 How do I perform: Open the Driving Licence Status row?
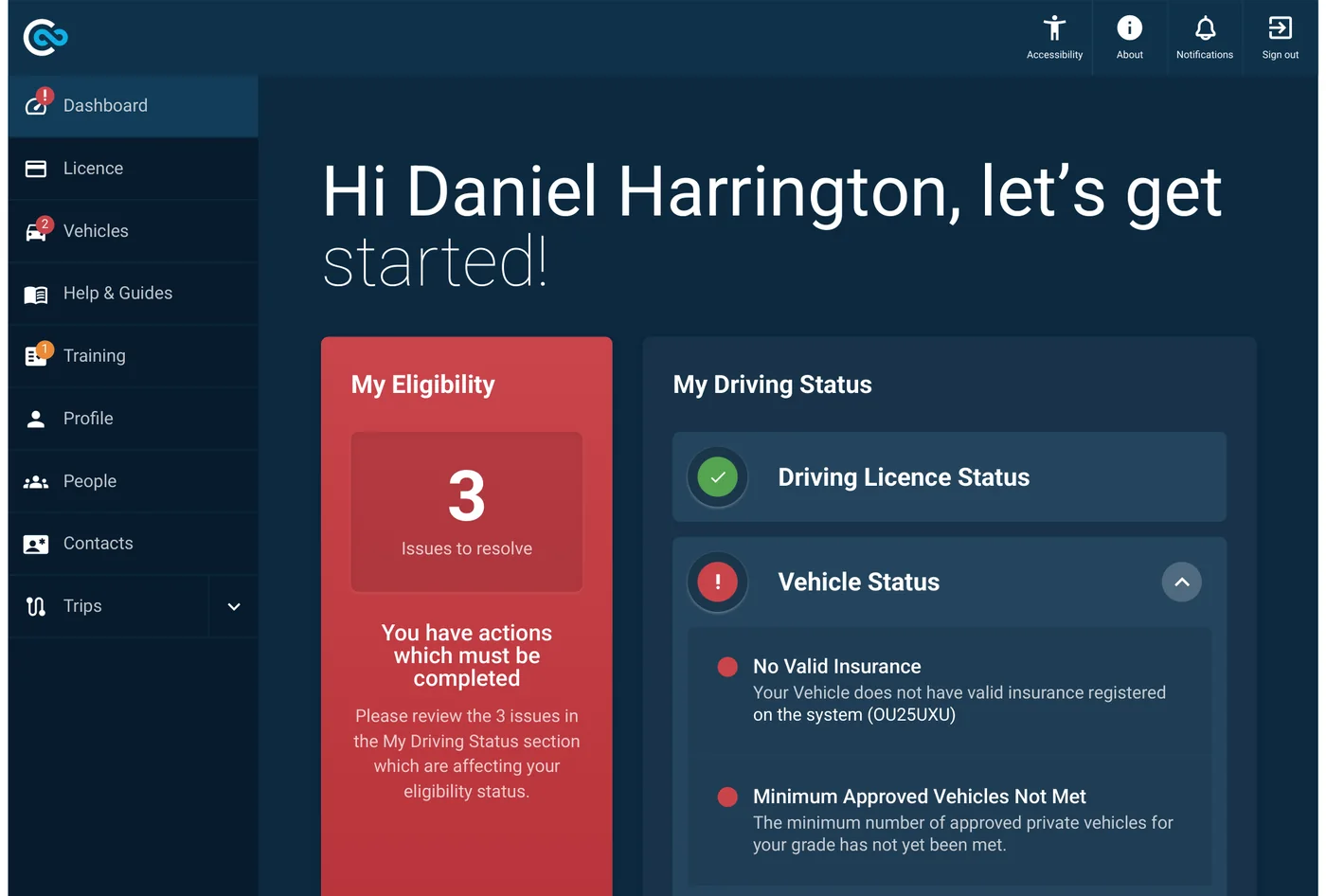point(949,477)
